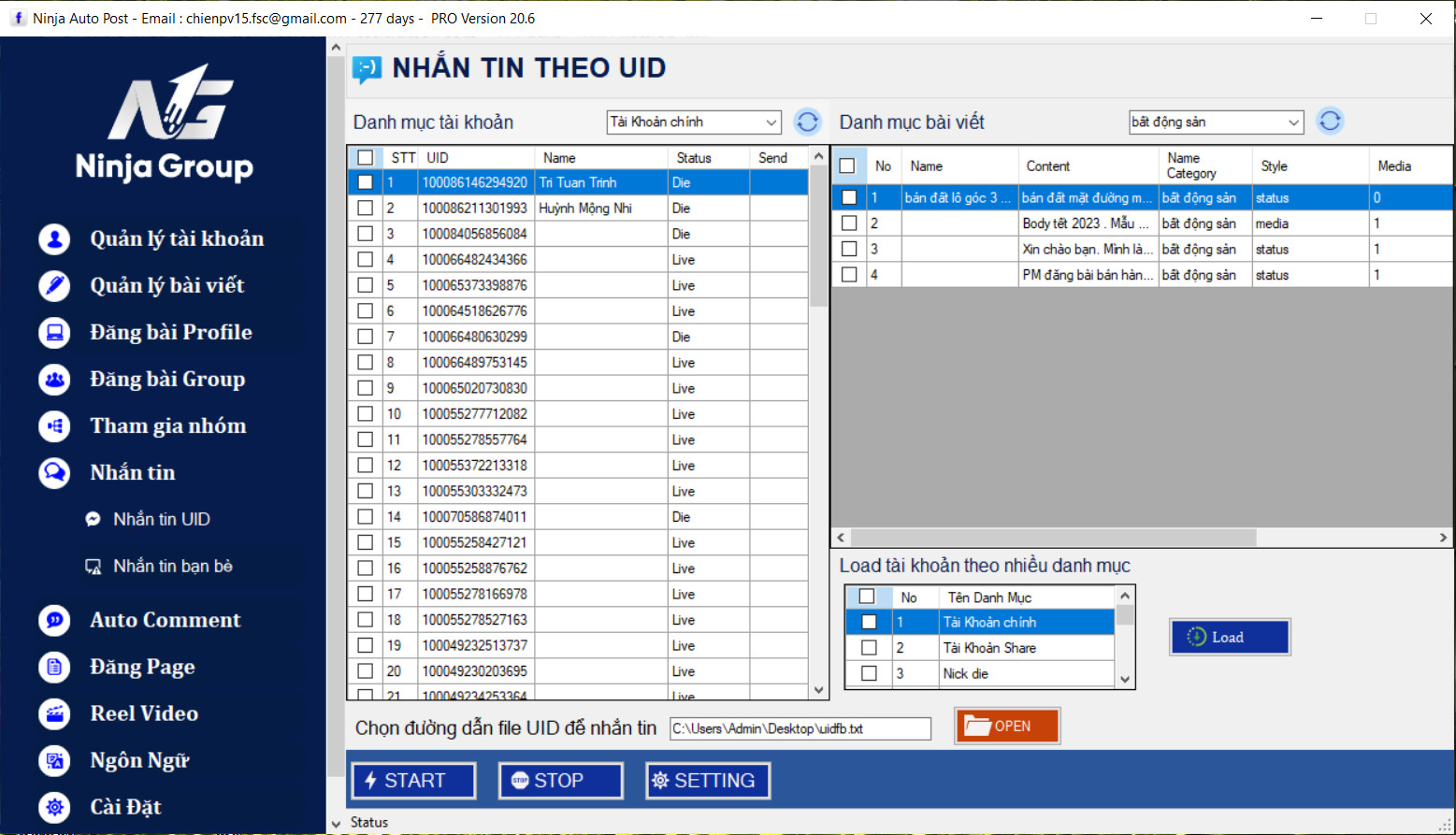Check the Tài Khoản Share category checkbox
The height and width of the screenshot is (835, 1456).
point(869,647)
